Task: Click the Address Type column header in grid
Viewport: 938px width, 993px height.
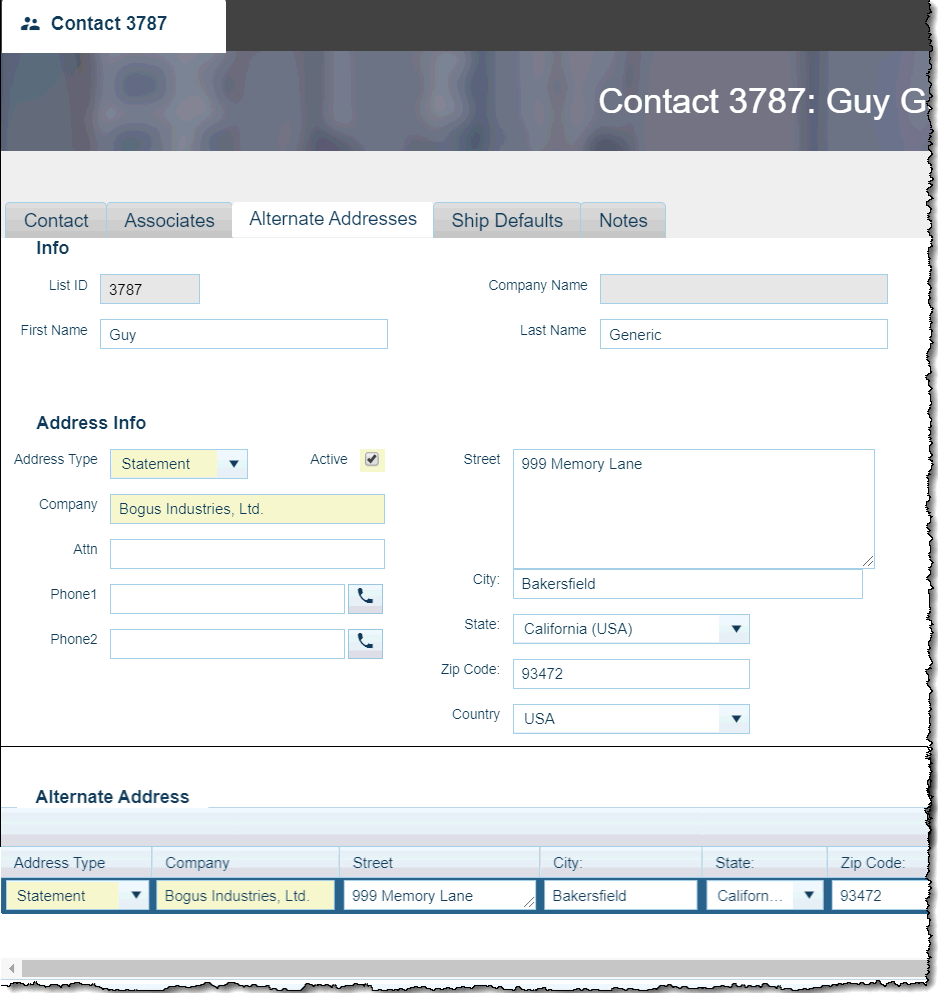Action: click(76, 863)
